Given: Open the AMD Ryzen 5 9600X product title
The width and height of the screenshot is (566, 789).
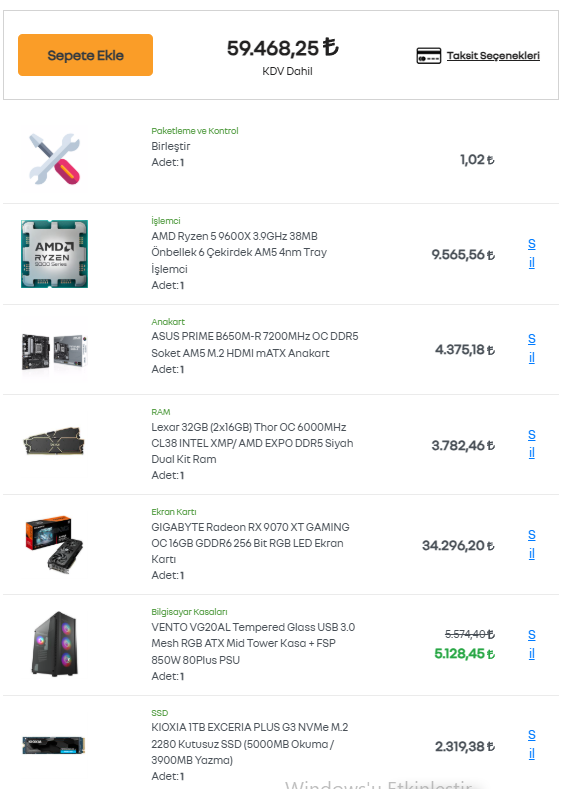Looking at the screenshot, I should (x=239, y=252).
